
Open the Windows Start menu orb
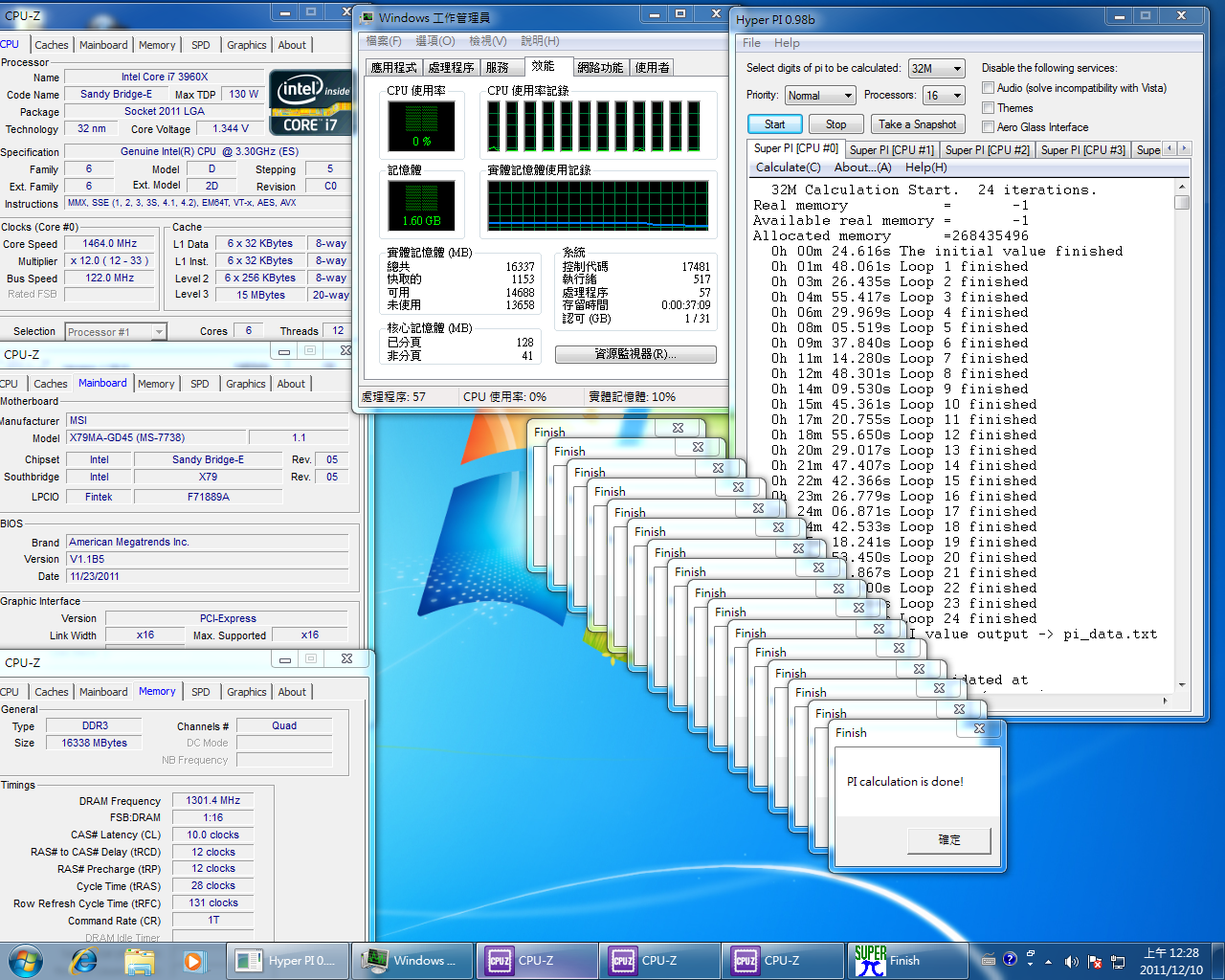click(x=26, y=961)
